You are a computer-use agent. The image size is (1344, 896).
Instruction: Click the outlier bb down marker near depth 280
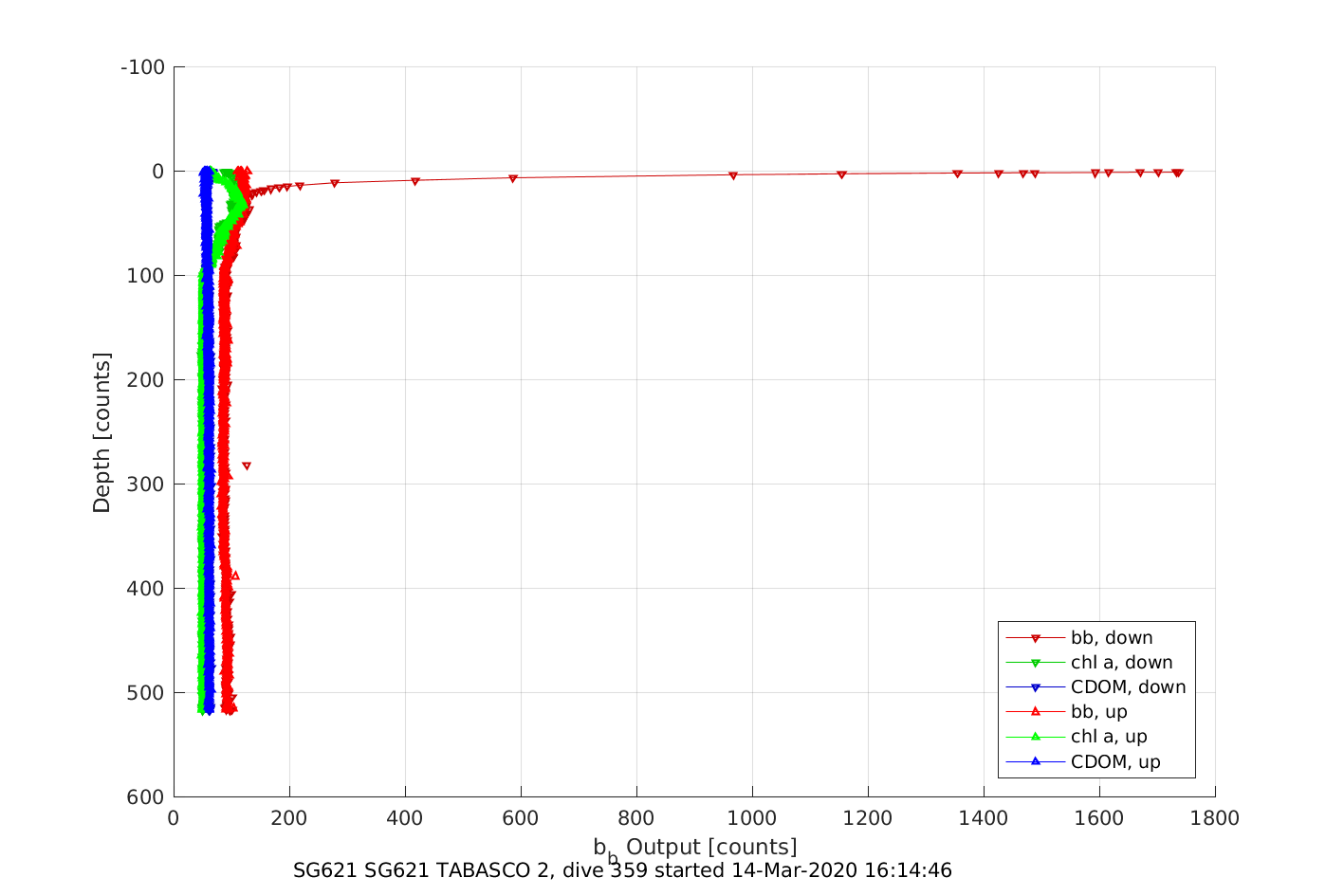(247, 466)
